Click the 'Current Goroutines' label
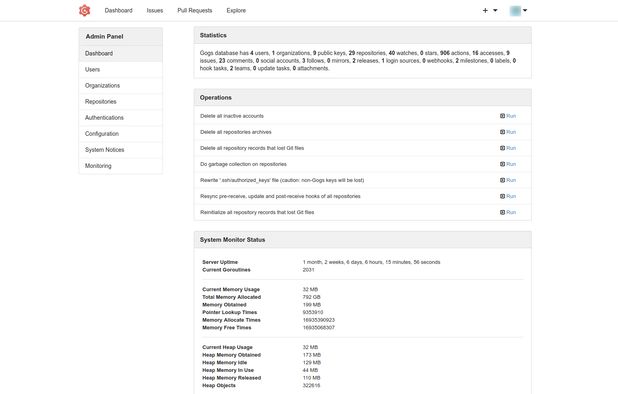This screenshot has height=394, width=618. [x=226, y=270]
